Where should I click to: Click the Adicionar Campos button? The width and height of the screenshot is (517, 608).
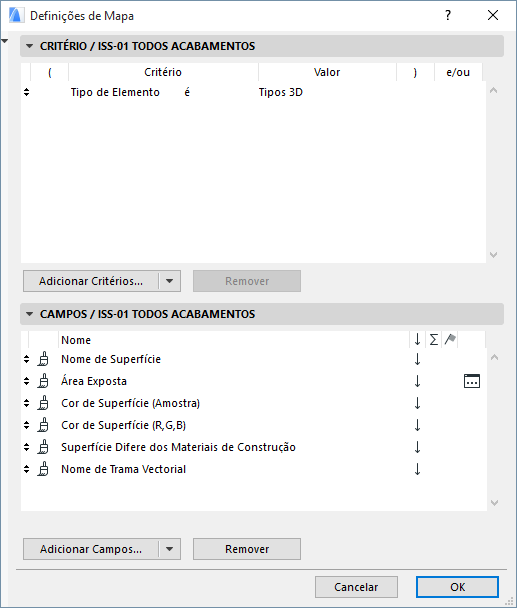[x=91, y=549]
